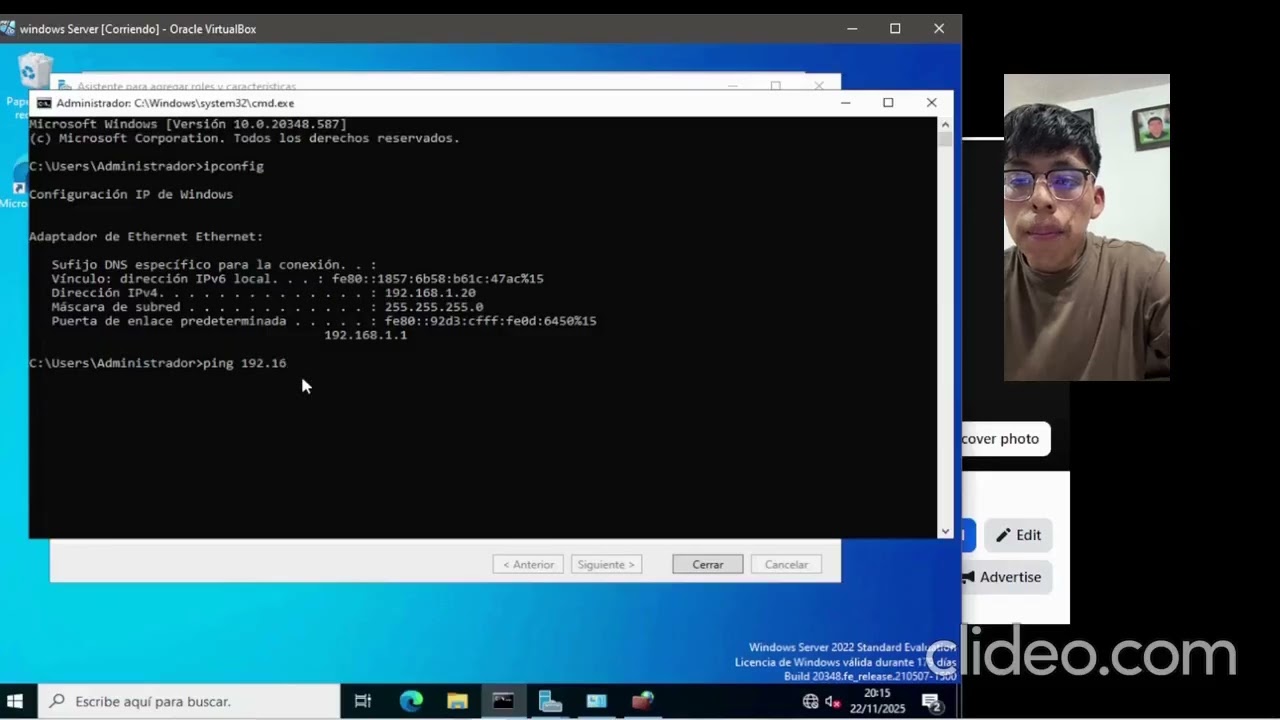Click the subnet mask 255.255.255.0 text
1280x720 pixels.
click(x=434, y=307)
